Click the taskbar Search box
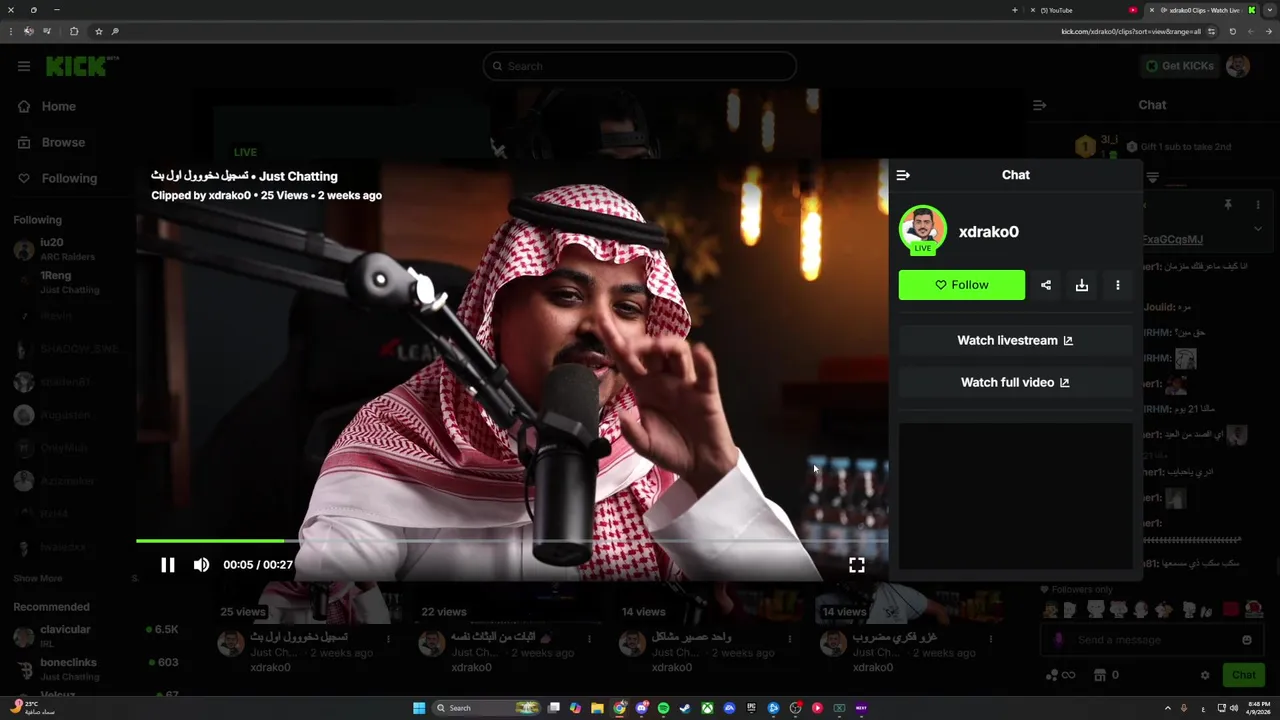The width and height of the screenshot is (1280, 720). click(x=486, y=708)
